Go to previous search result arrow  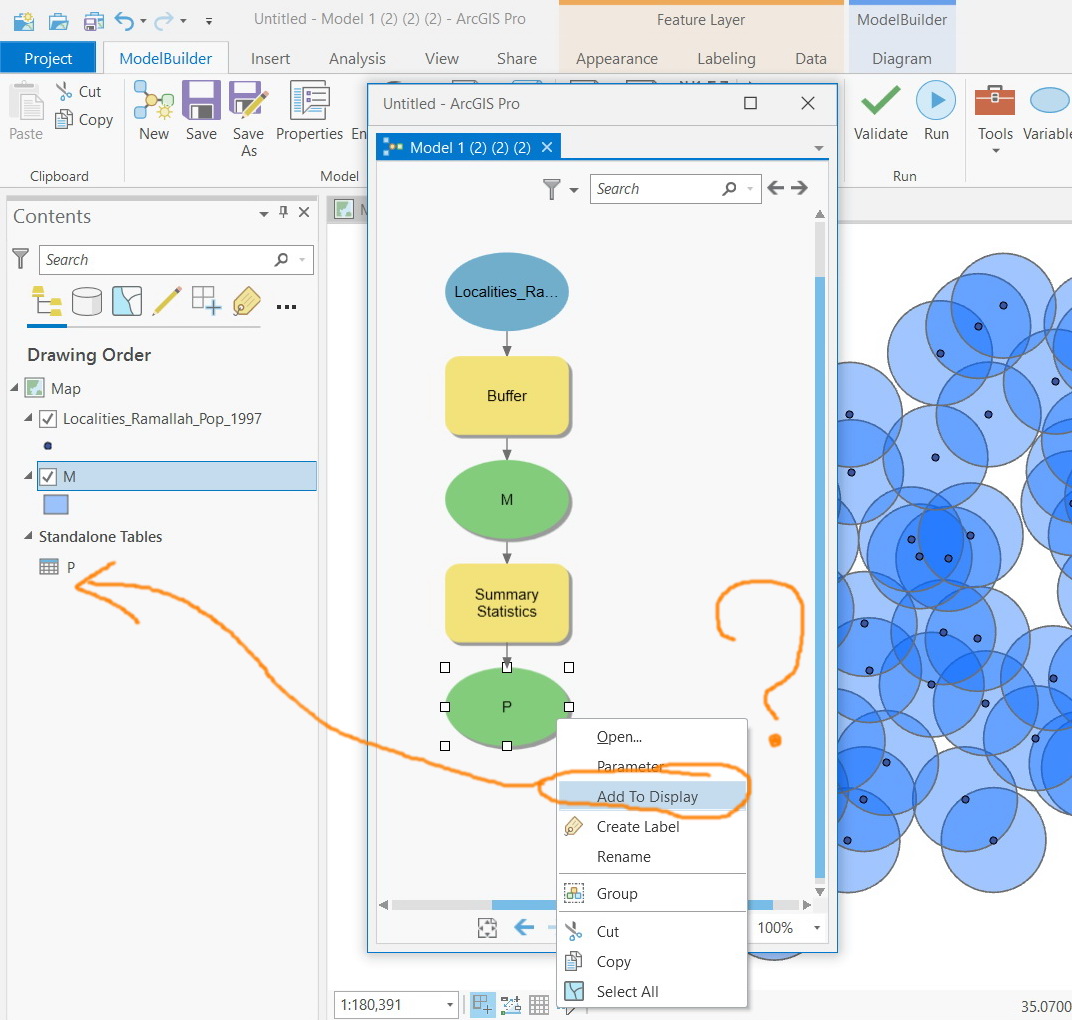775,187
